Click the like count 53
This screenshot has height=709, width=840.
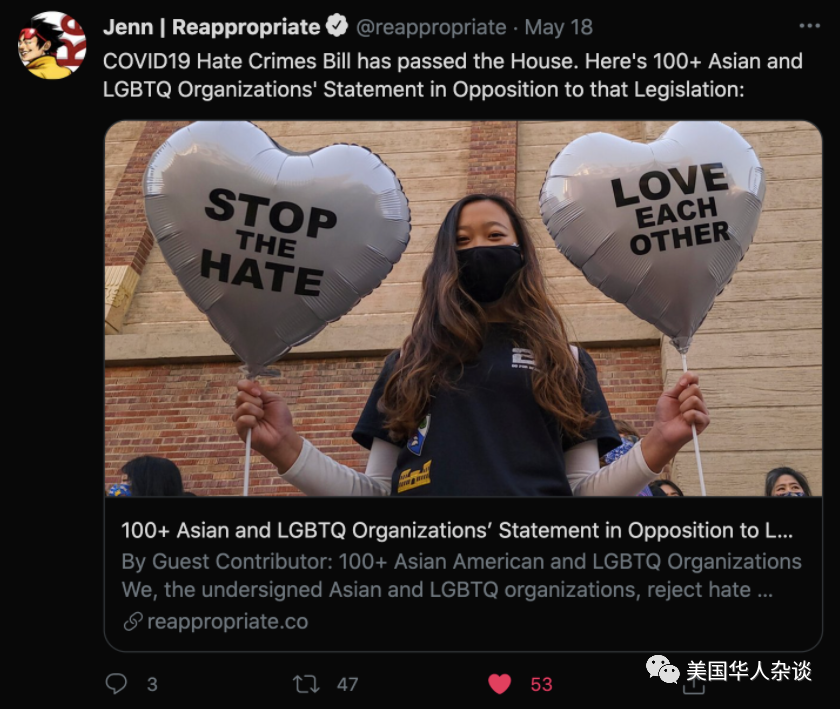point(541,684)
